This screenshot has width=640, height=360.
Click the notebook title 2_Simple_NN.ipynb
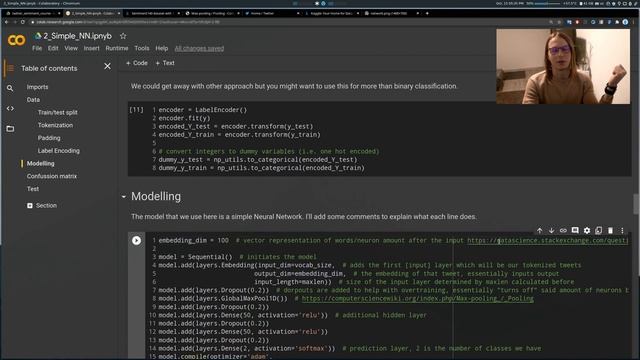pos(78,36)
